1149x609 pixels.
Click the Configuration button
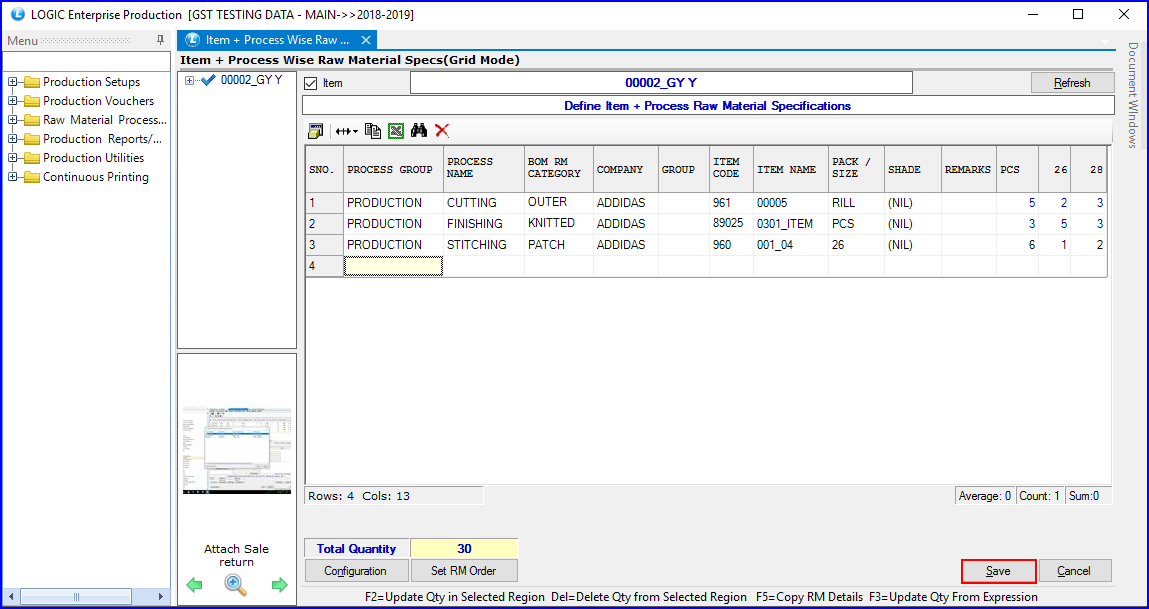coord(355,571)
